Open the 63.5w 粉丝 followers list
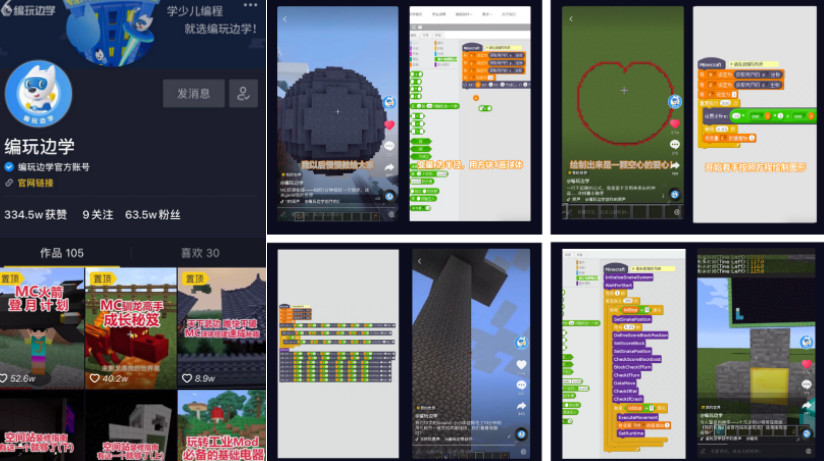Viewport: 824px width, 461px height. coord(152,214)
